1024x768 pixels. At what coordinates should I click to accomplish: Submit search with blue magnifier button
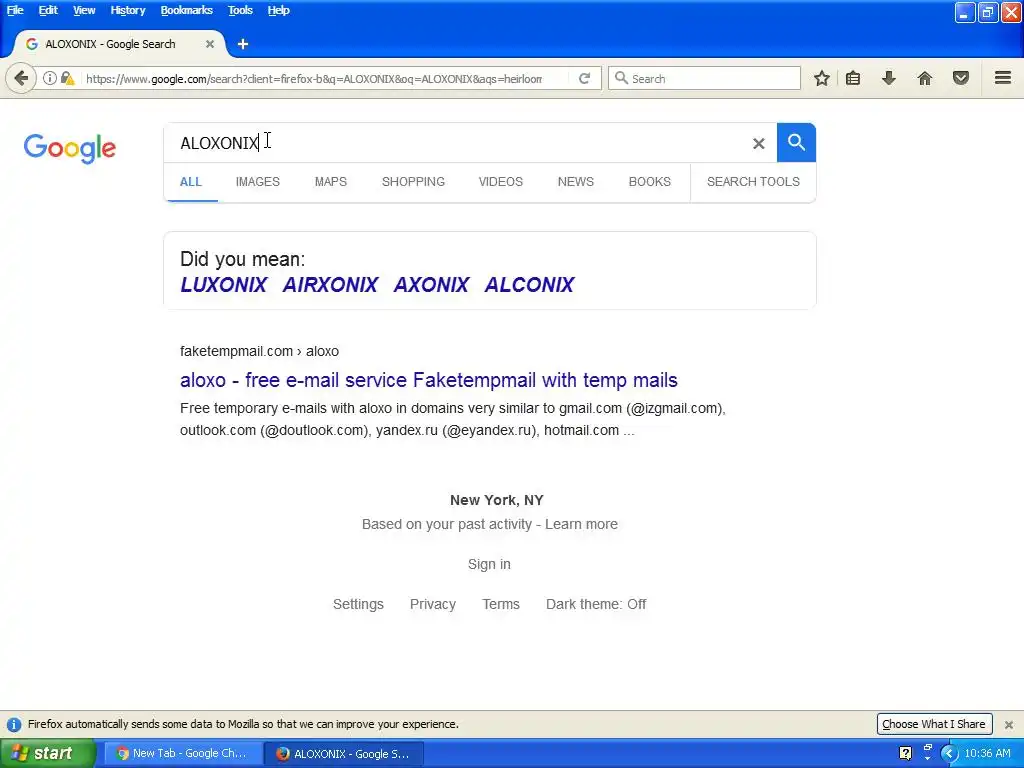[796, 142]
